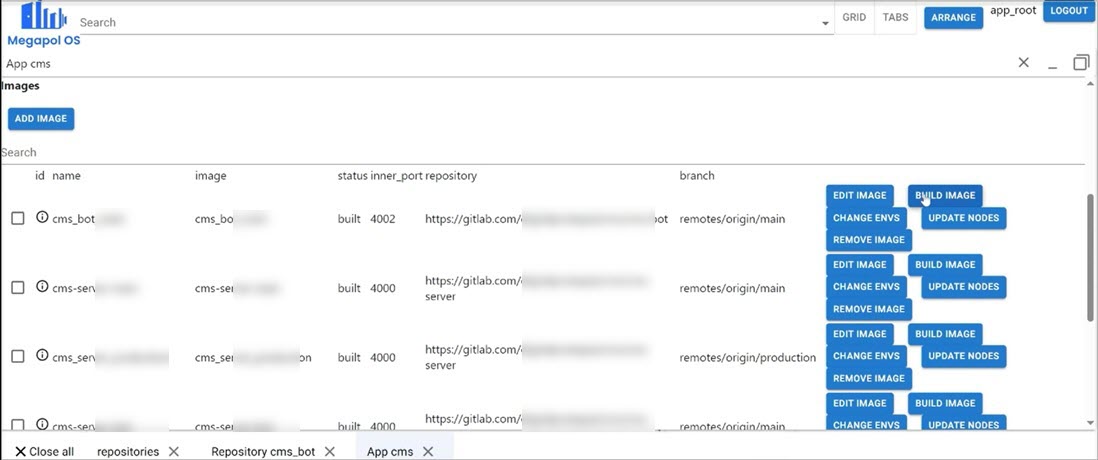Check the production branch row checkbox

pos(18,357)
